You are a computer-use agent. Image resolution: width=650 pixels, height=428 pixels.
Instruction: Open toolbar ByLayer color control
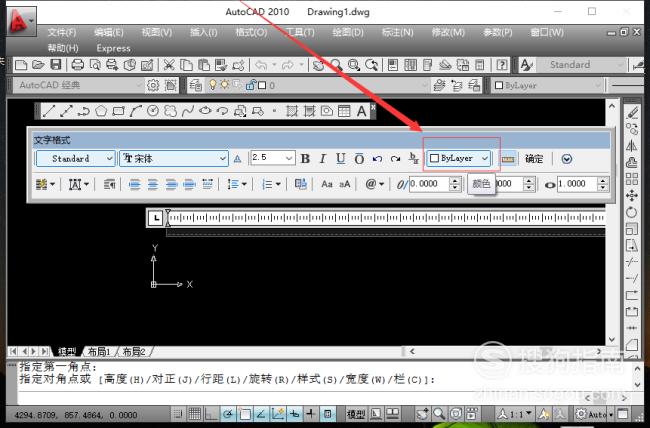click(x=547, y=85)
